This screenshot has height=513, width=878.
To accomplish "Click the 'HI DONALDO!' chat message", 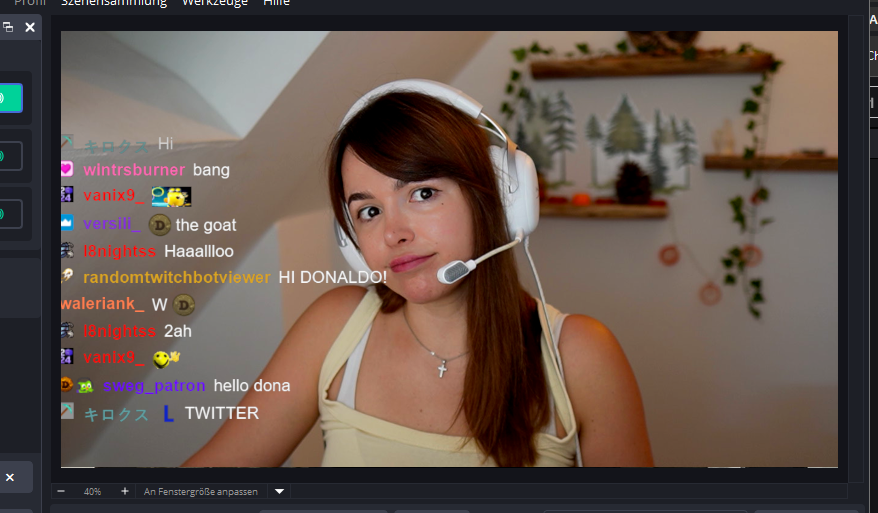I will pyautogui.click(x=333, y=277).
